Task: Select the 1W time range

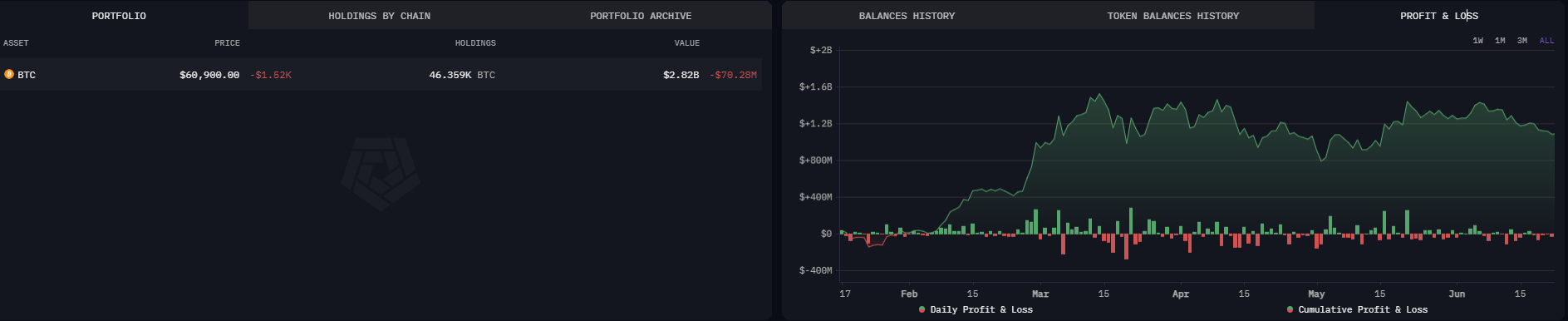Action: click(x=1477, y=41)
